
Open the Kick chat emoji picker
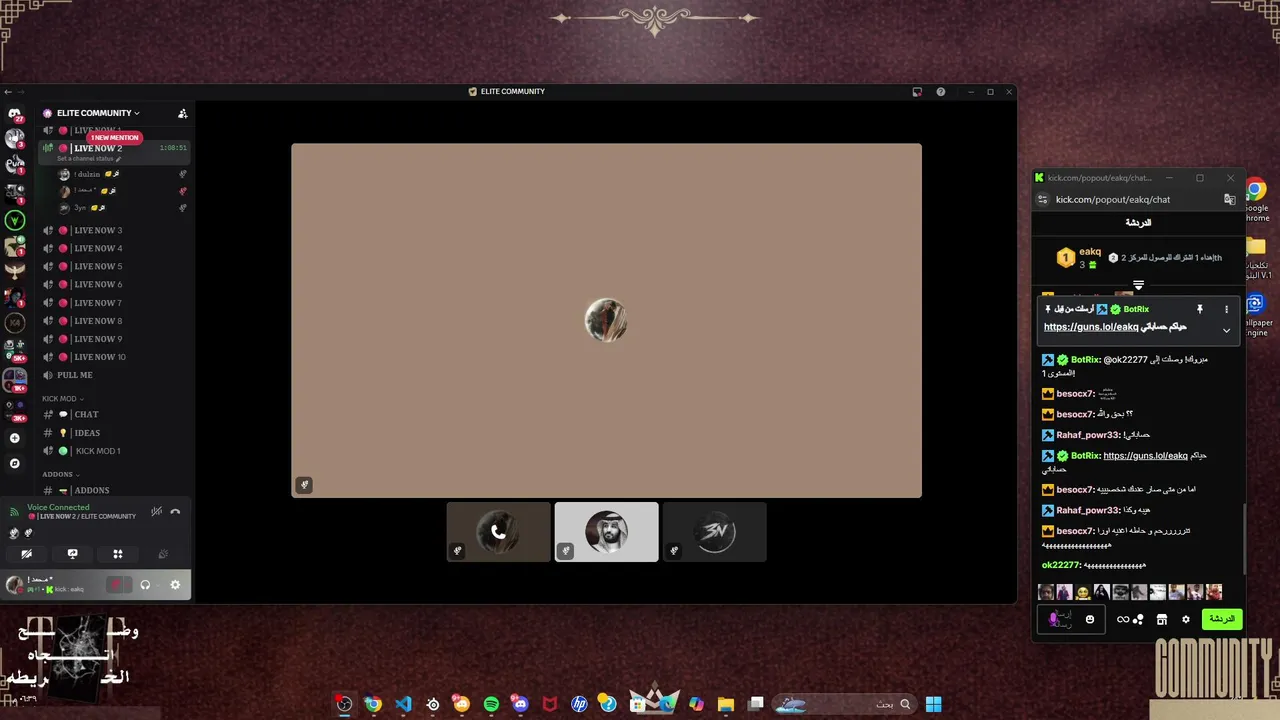tap(1090, 619)
